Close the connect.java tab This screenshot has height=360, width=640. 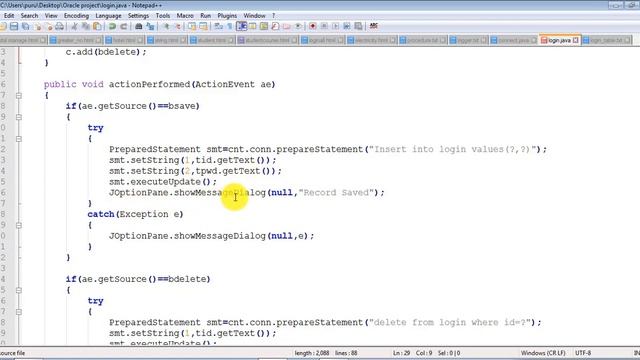point(533,40)
